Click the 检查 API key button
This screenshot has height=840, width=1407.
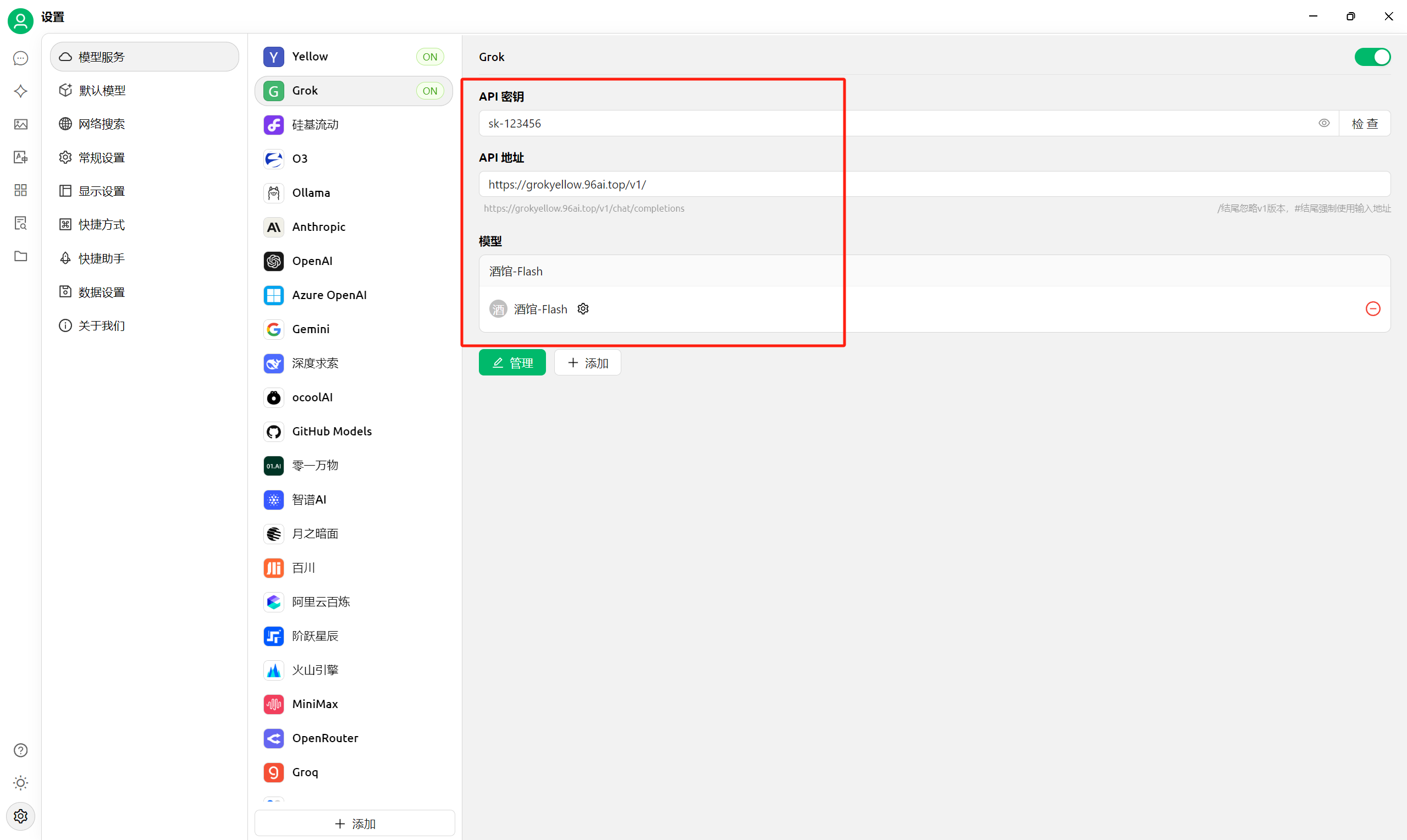coord(1365,123)
